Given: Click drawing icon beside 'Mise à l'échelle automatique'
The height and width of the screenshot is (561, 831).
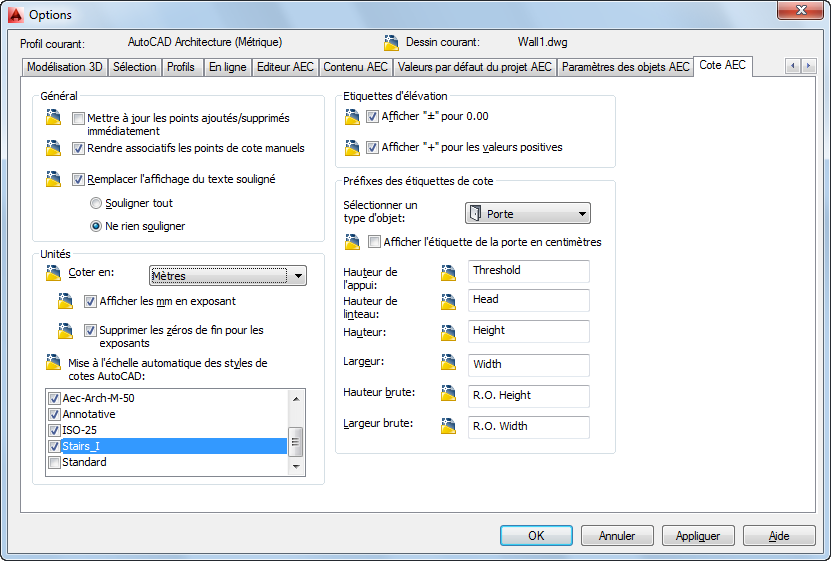Looking at the screenshot, I should (53, 362).
